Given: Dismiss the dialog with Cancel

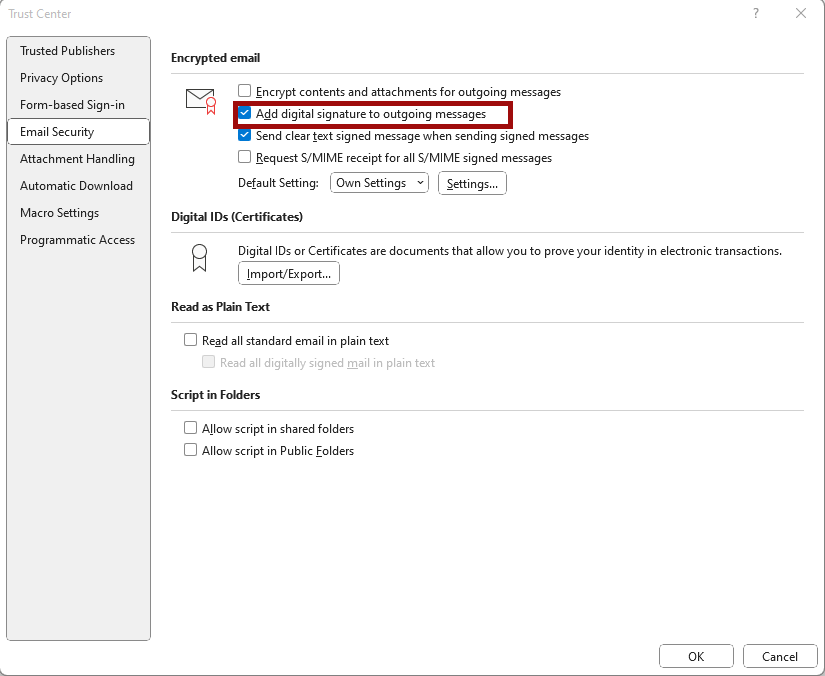Looking at the screenshot, I should click(779, 656).
